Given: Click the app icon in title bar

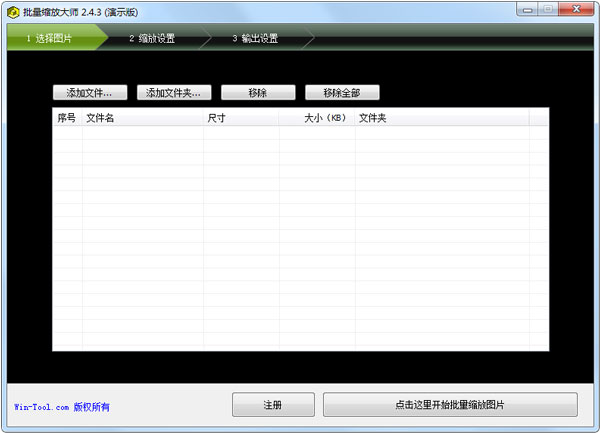Looking at the screenshot, I should coord(13,13).
